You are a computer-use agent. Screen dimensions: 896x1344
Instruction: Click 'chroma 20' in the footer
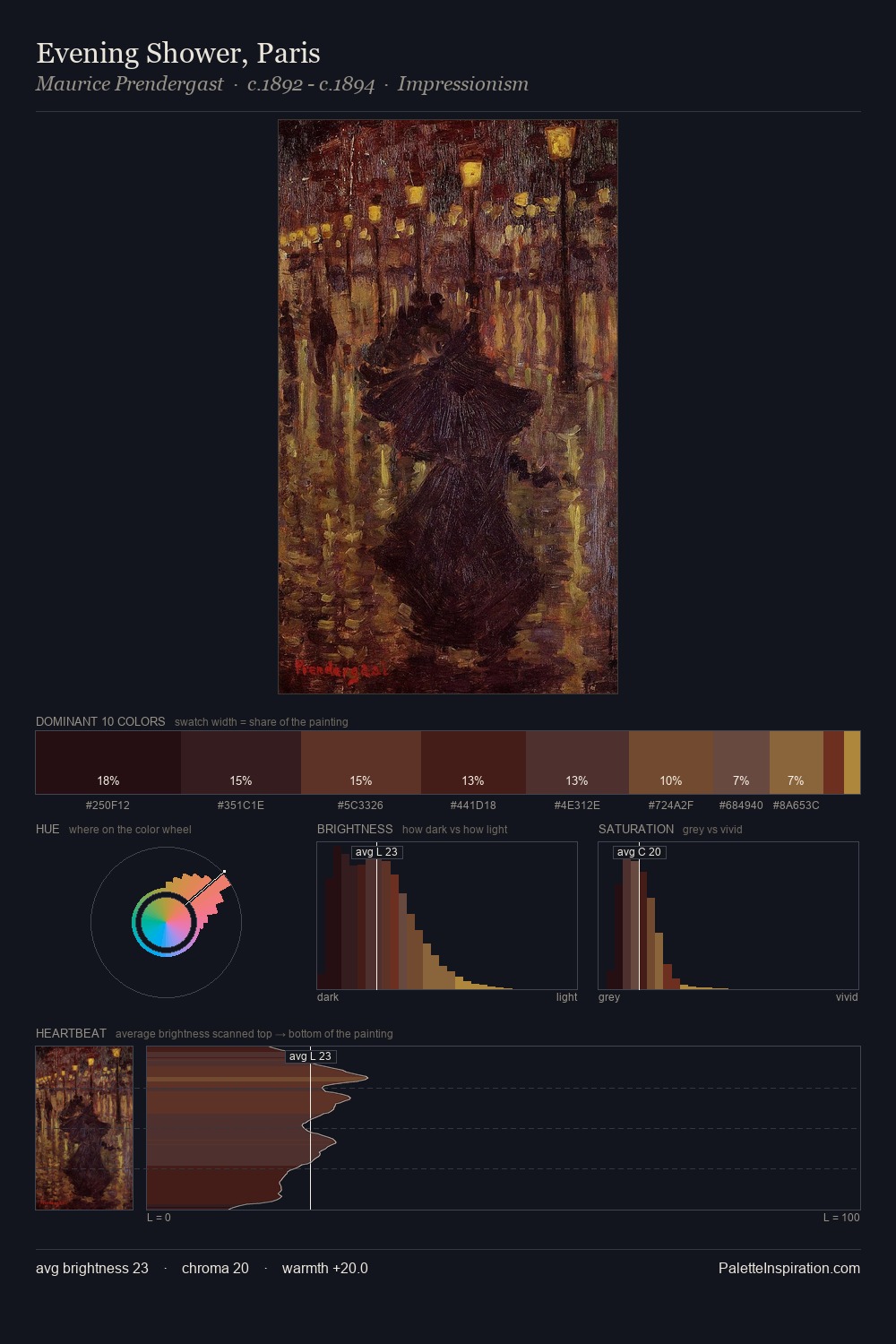pyautogui.click(x=215, y=1268)
